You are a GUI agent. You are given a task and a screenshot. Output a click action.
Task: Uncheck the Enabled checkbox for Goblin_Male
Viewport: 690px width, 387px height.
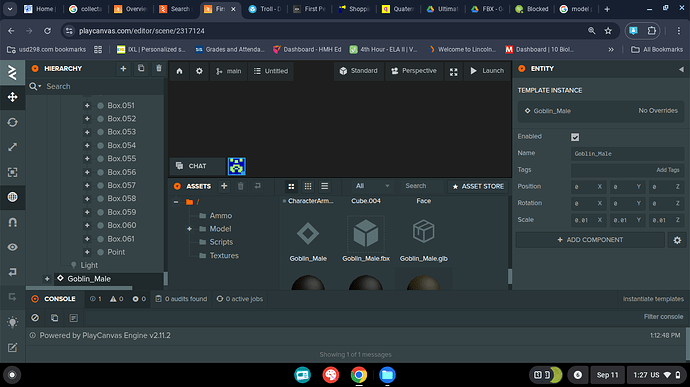coord(575,137)
